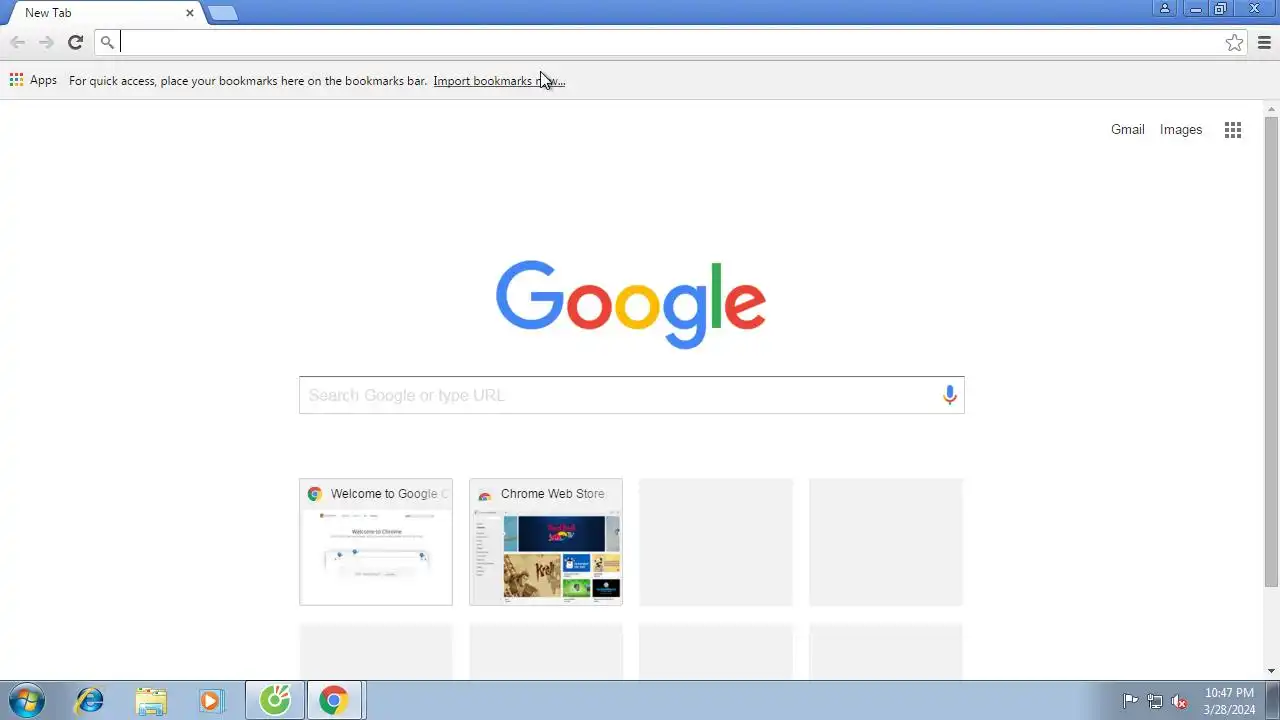The image size is (1280, 720).
Task: Click the muted volume tray icon
Action: (x=1180, y=701)
